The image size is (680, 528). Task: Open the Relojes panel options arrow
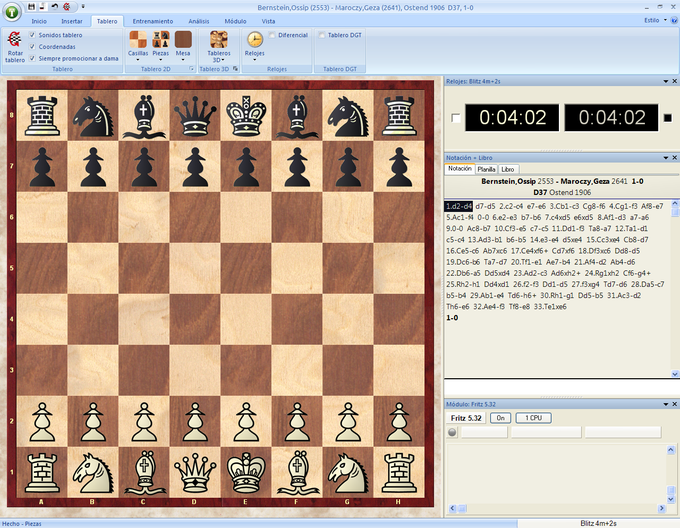[666, 81]
